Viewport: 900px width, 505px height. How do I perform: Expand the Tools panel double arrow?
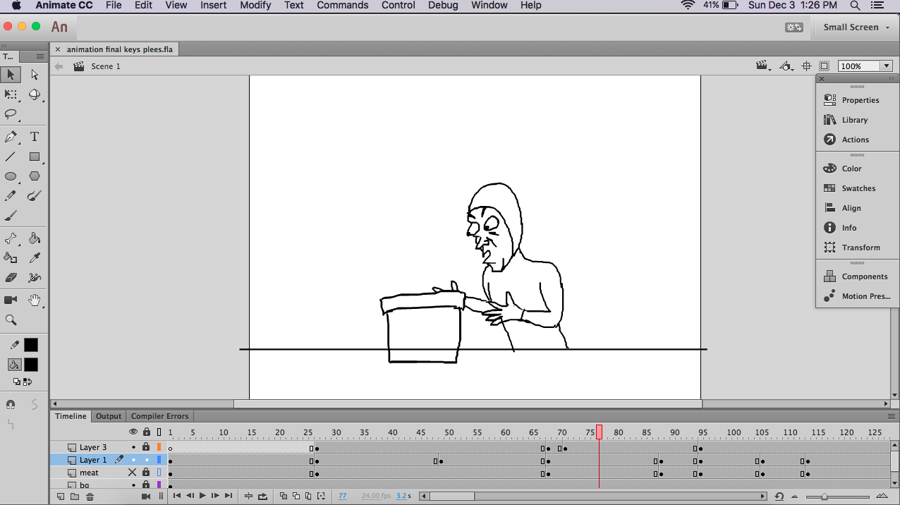point(5,46)
